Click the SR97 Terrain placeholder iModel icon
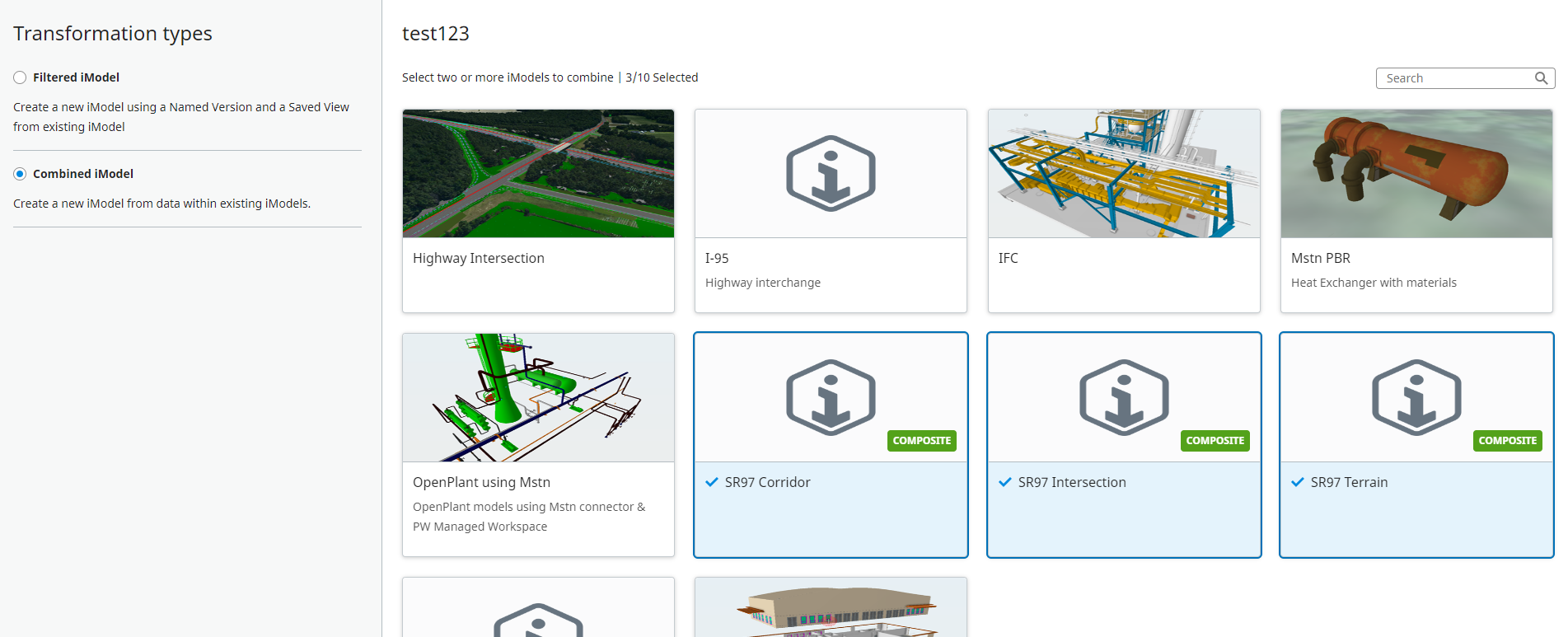 tap(1416, 397)
